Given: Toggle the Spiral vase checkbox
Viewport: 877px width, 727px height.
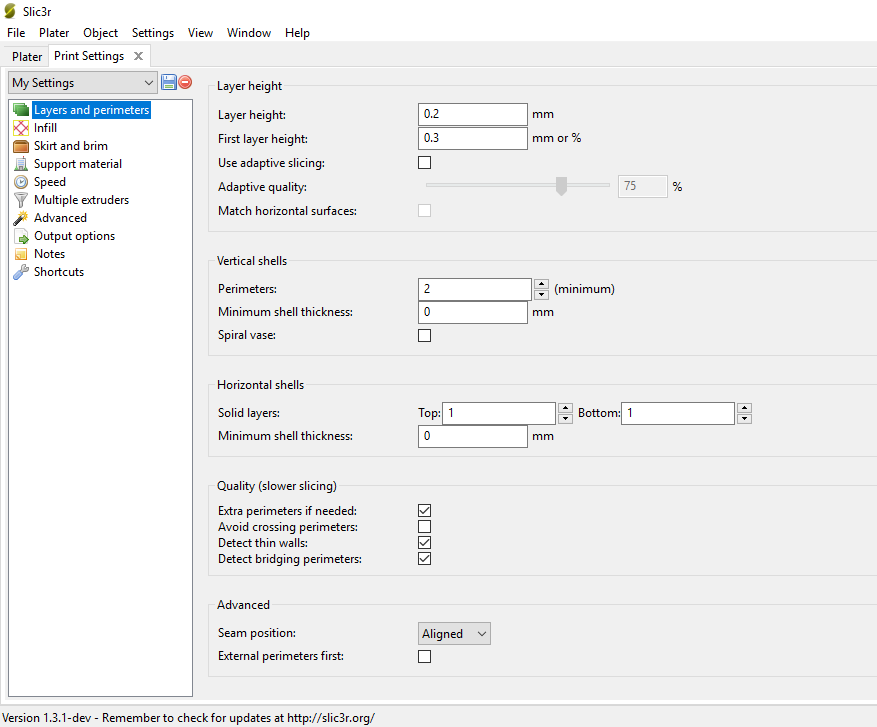Looking at the screenshot, I should pyautogui.click(x=425, y=336).
